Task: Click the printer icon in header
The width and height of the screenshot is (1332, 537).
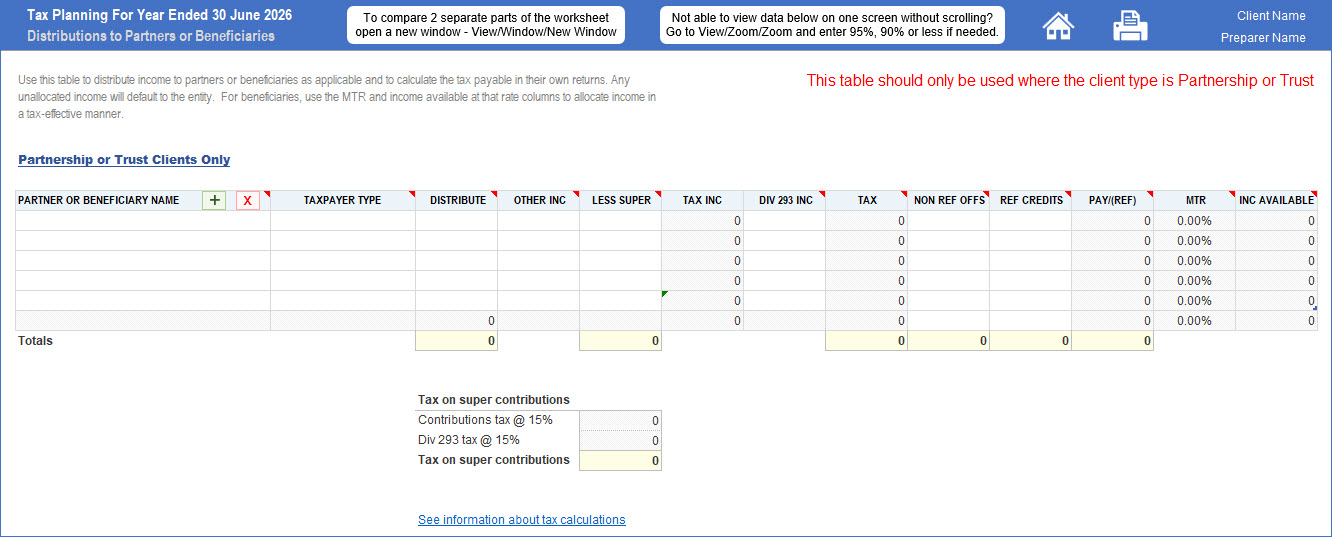Action: [1130, 26]
